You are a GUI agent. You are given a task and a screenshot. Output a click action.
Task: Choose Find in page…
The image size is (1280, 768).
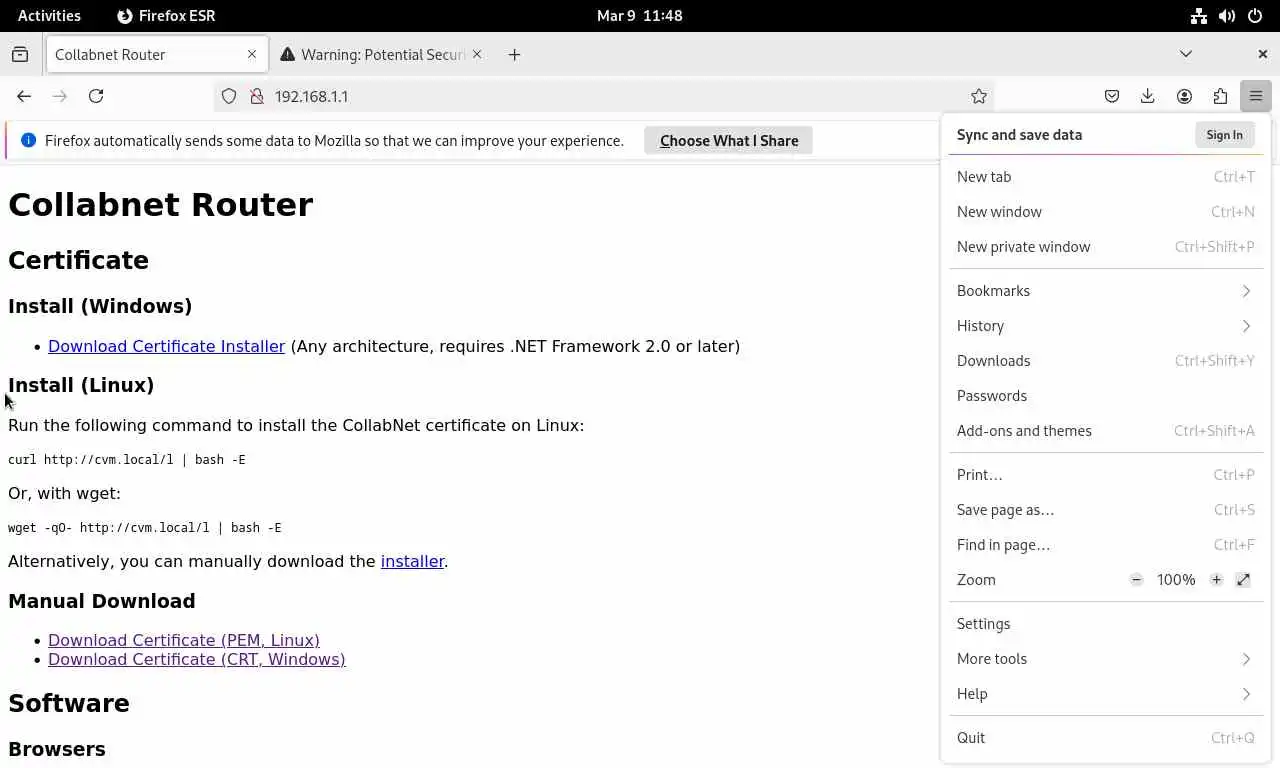pyautogui.click(x=1106, y=545)
